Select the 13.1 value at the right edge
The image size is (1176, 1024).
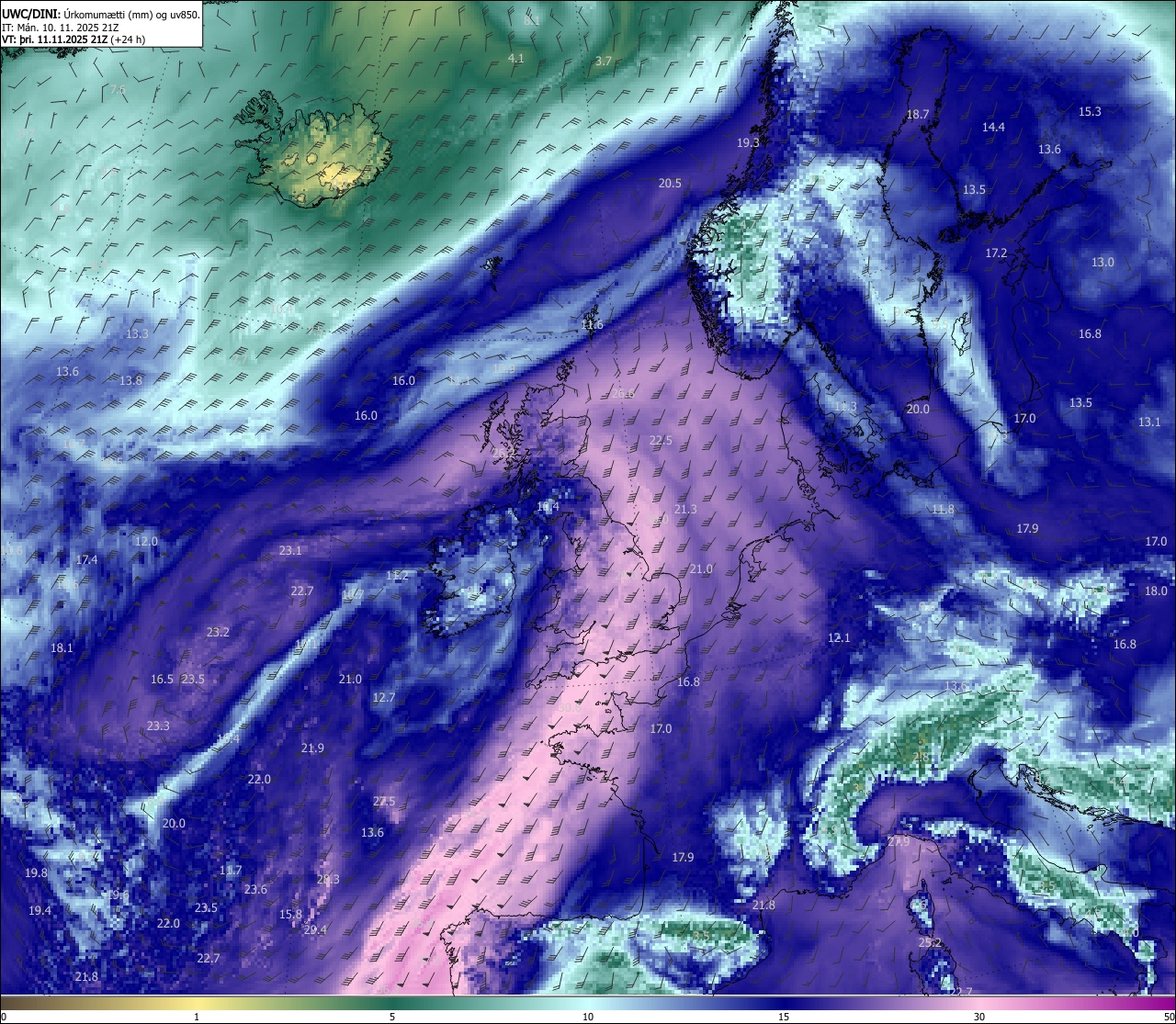(1149, 422)
